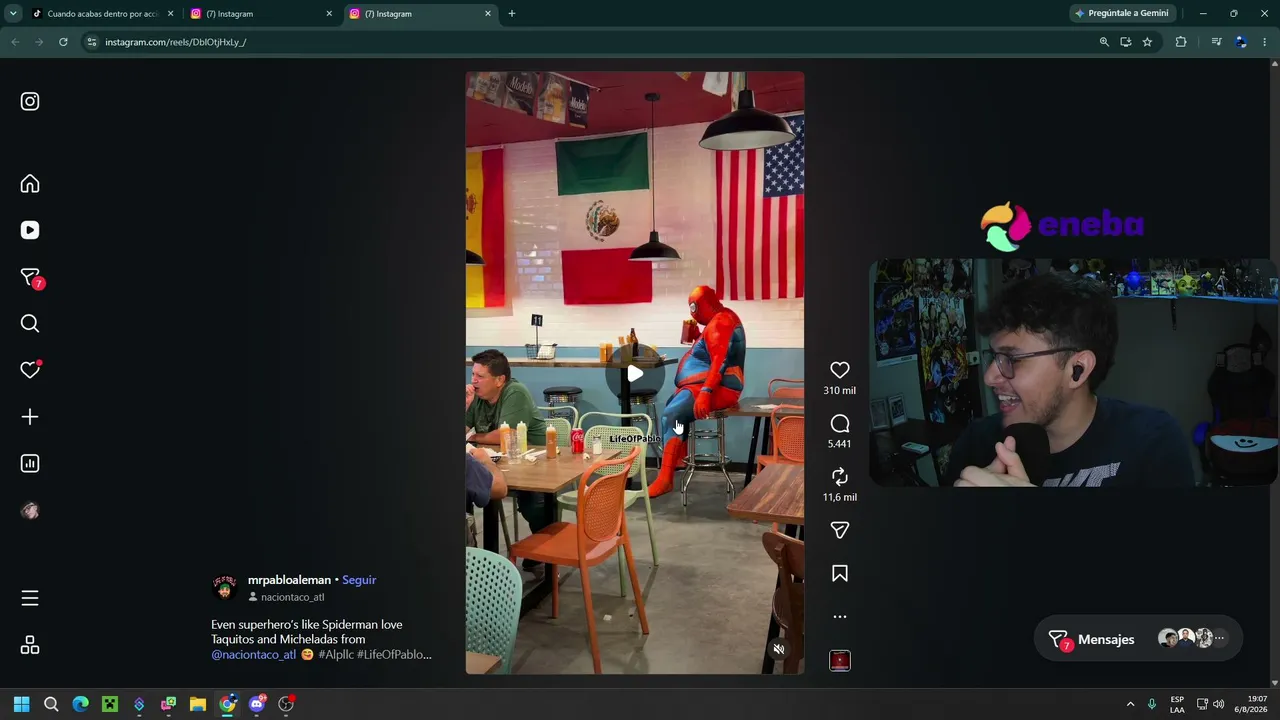Create a new post with the plus icon

[30, 417]
